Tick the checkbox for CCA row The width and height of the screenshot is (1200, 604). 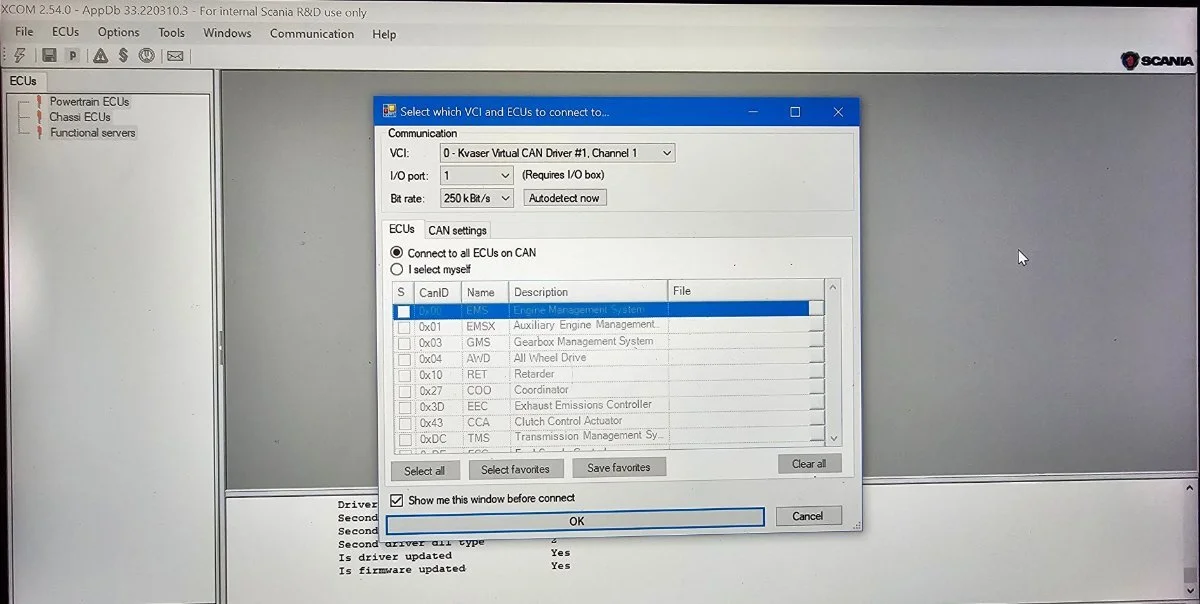pyautogui.click(x=403, y=423)
